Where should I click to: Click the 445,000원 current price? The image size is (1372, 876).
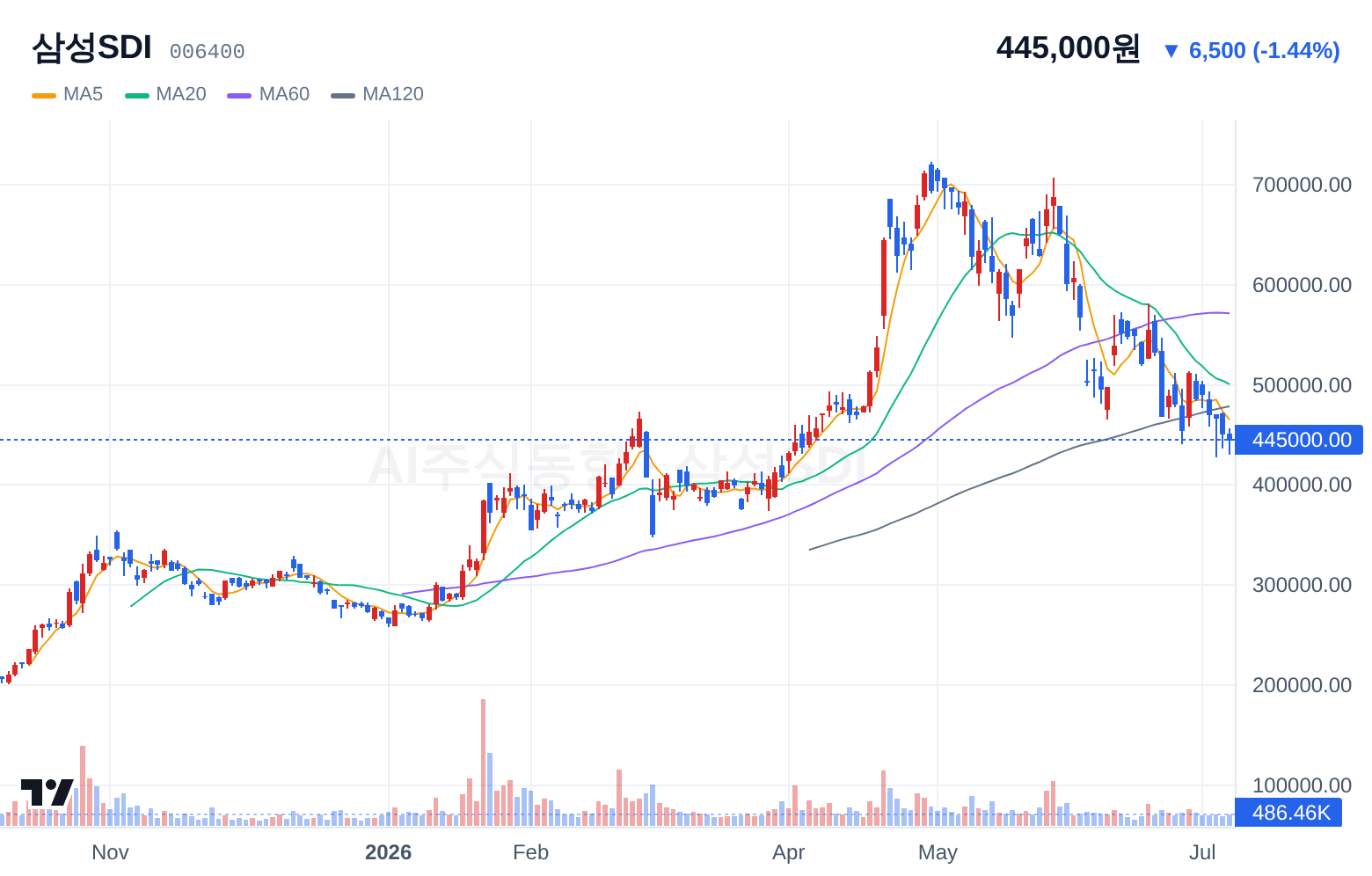click(x=1068, y=47)
